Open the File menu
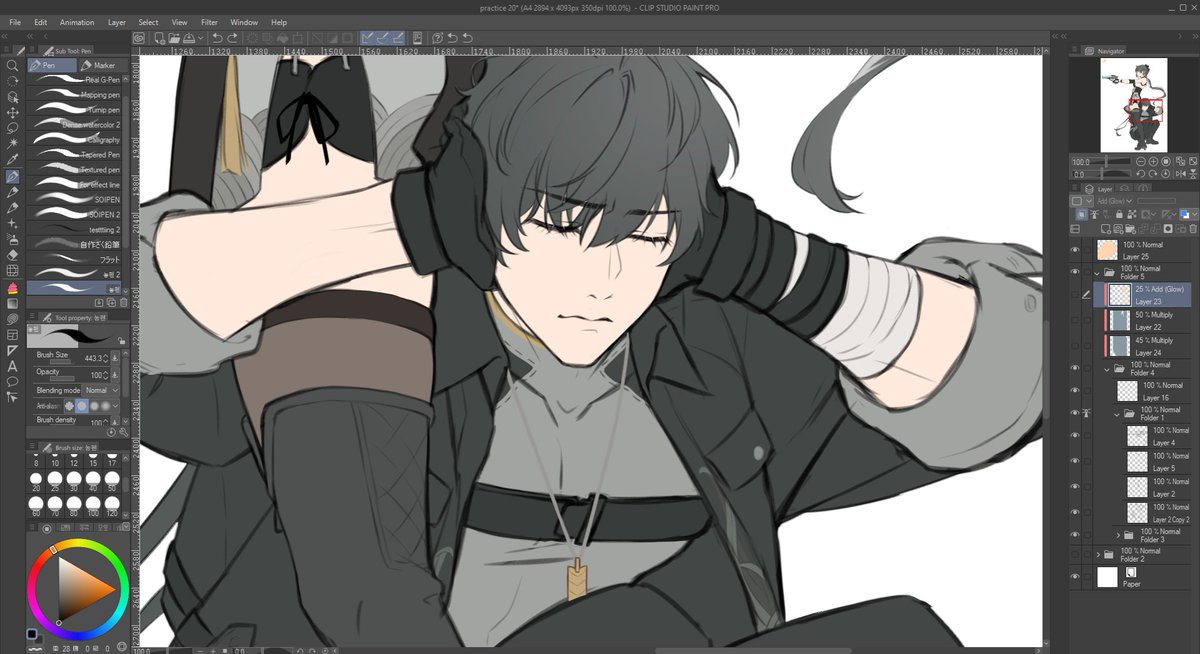The width and height of the screenshot is (1200, 654). (14, 22)
